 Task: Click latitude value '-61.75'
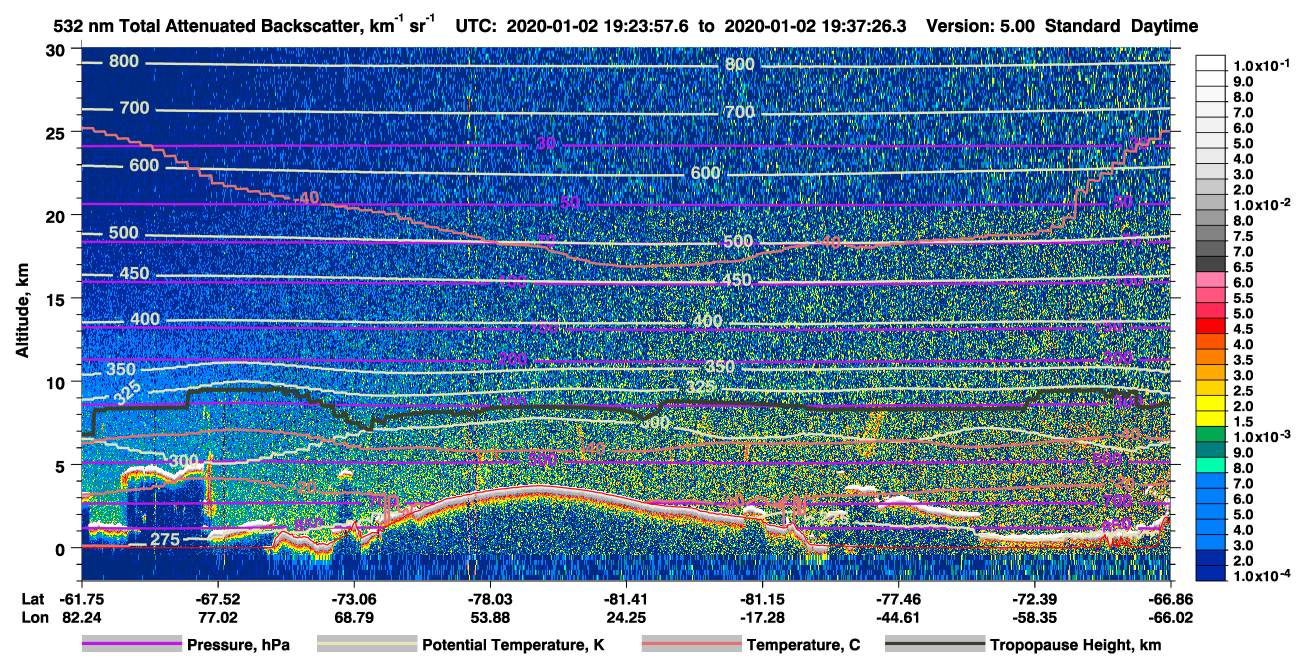(x=80, y=599)
